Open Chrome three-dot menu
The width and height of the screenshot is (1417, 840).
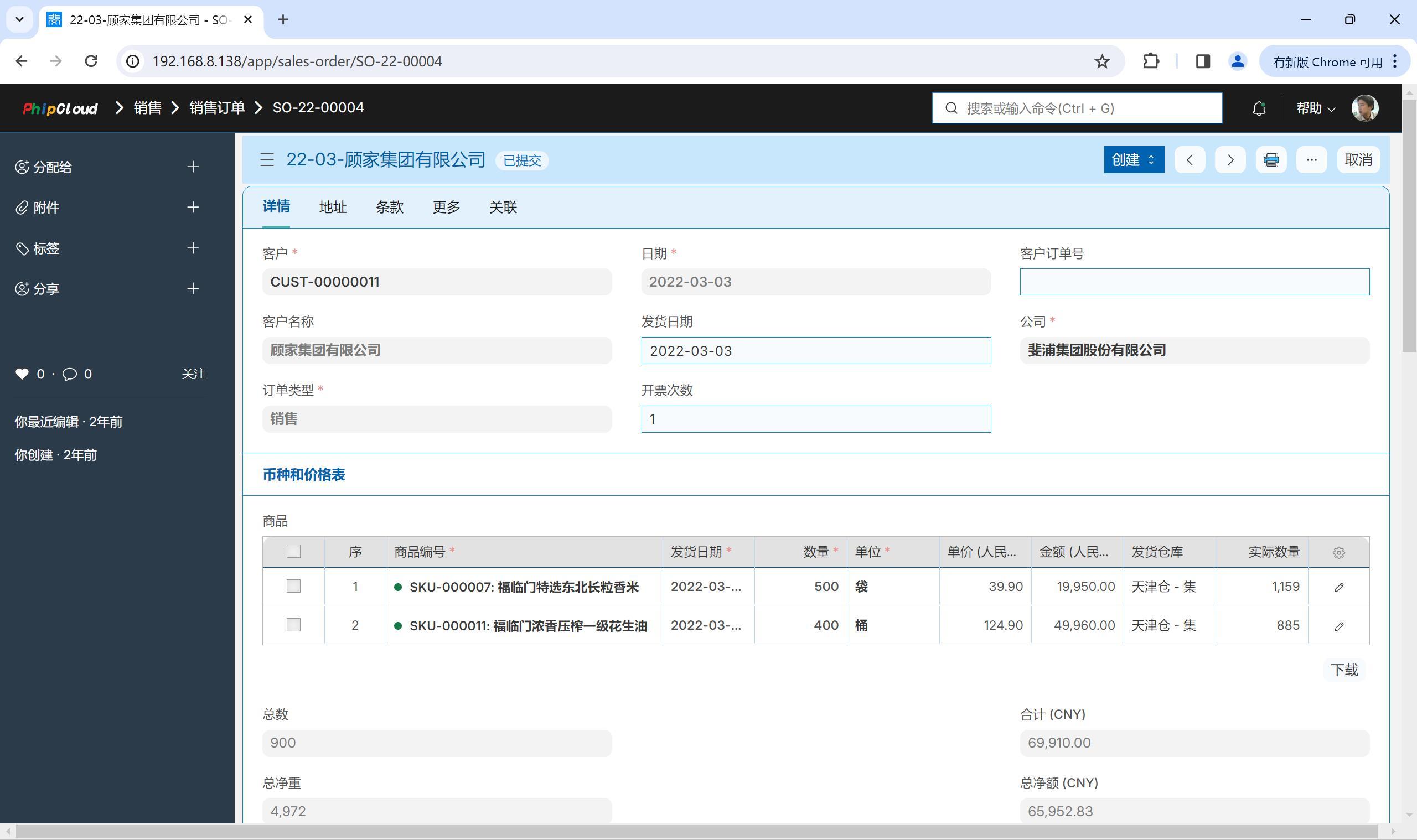tap(1395, 61)
